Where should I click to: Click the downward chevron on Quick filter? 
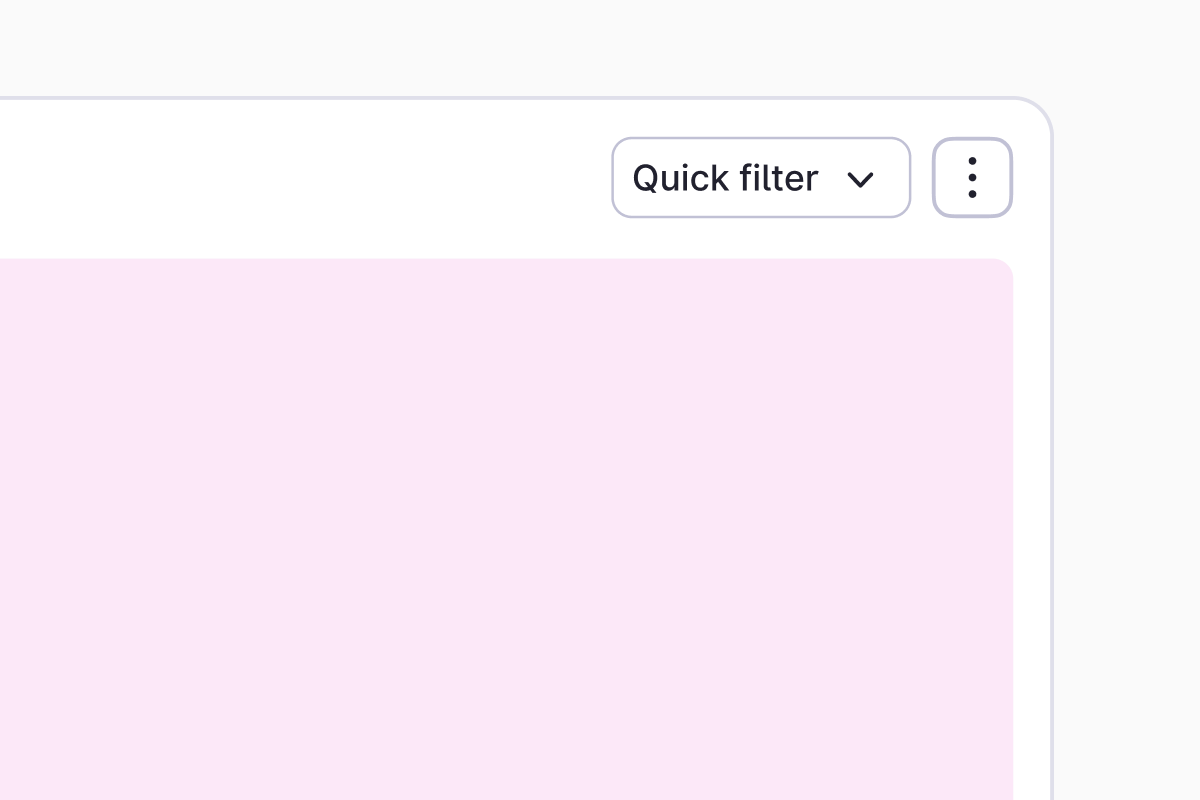click(x=861, y=180)
